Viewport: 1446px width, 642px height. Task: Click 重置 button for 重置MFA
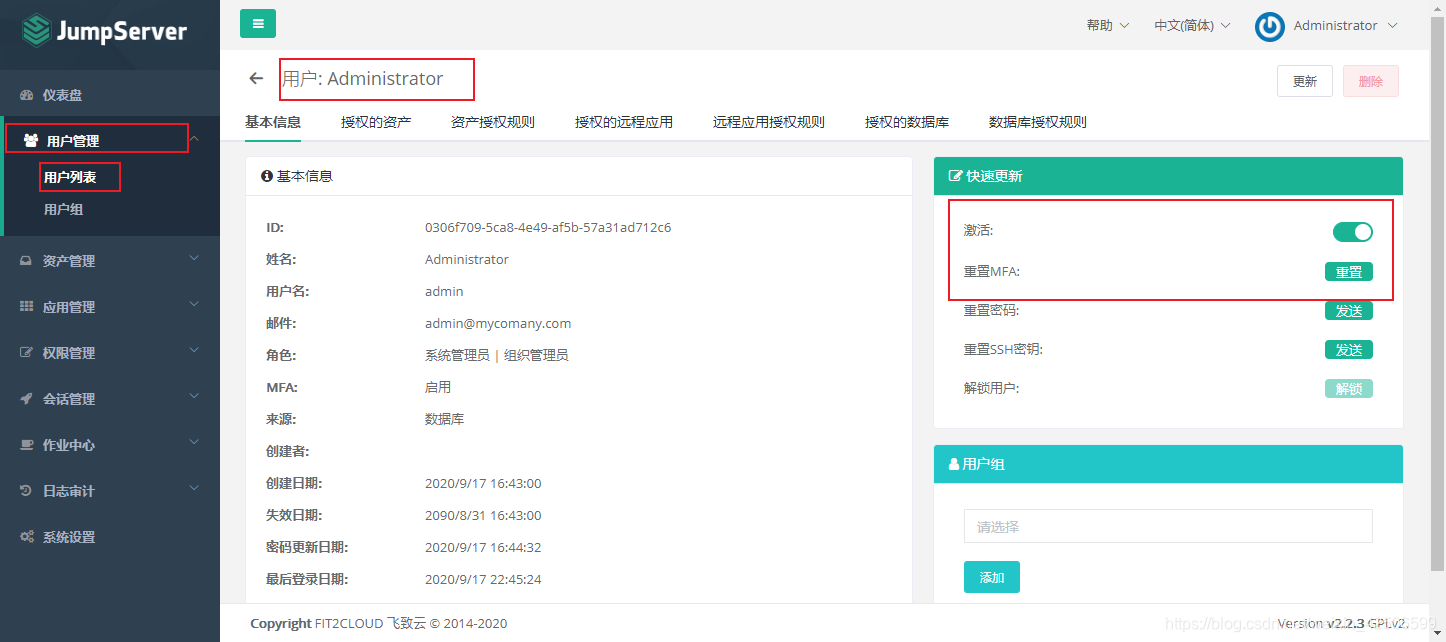coord(1349,272)
